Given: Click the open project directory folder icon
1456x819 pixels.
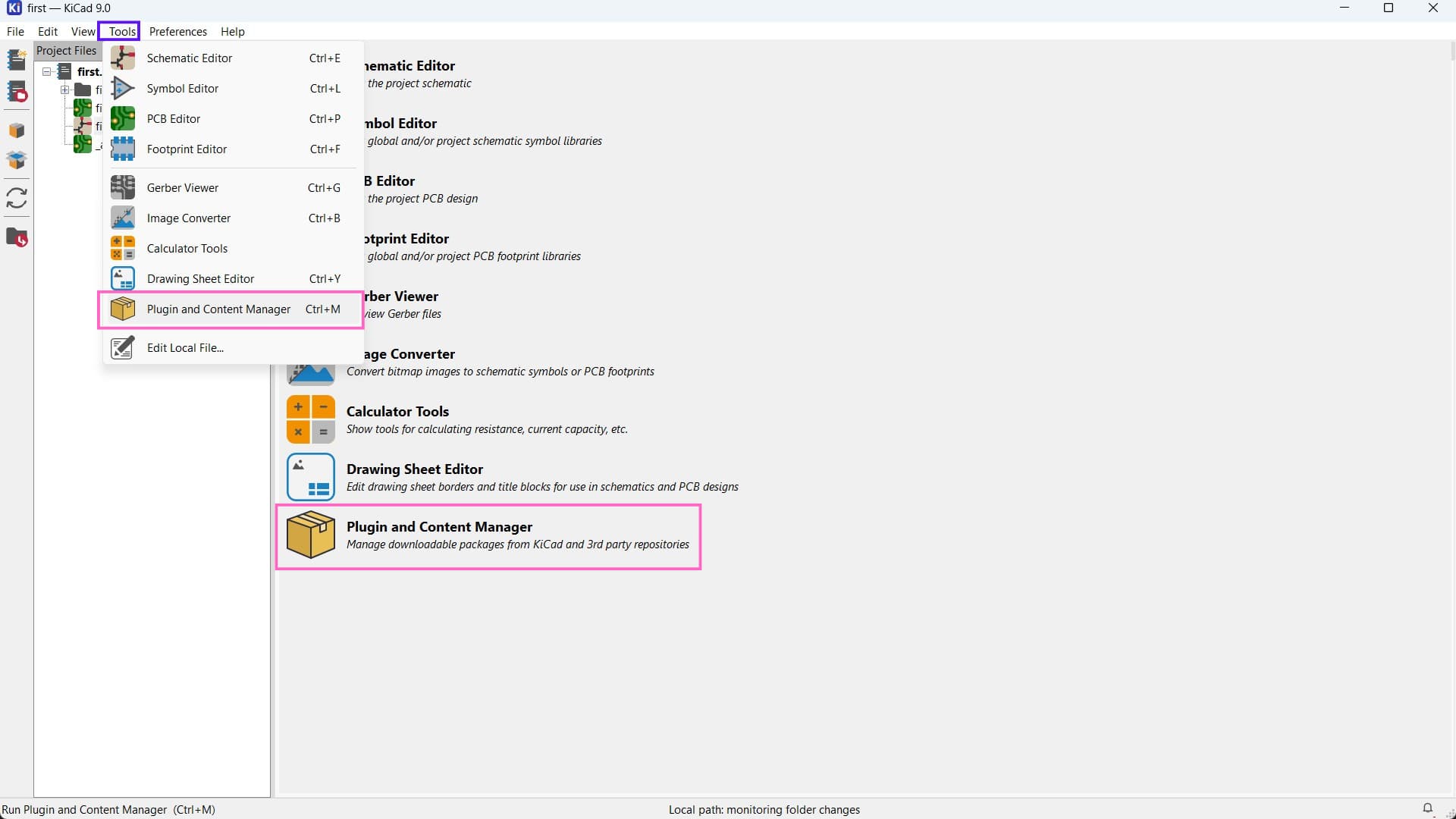Looking at the screenshot, I should pos(17,238).
